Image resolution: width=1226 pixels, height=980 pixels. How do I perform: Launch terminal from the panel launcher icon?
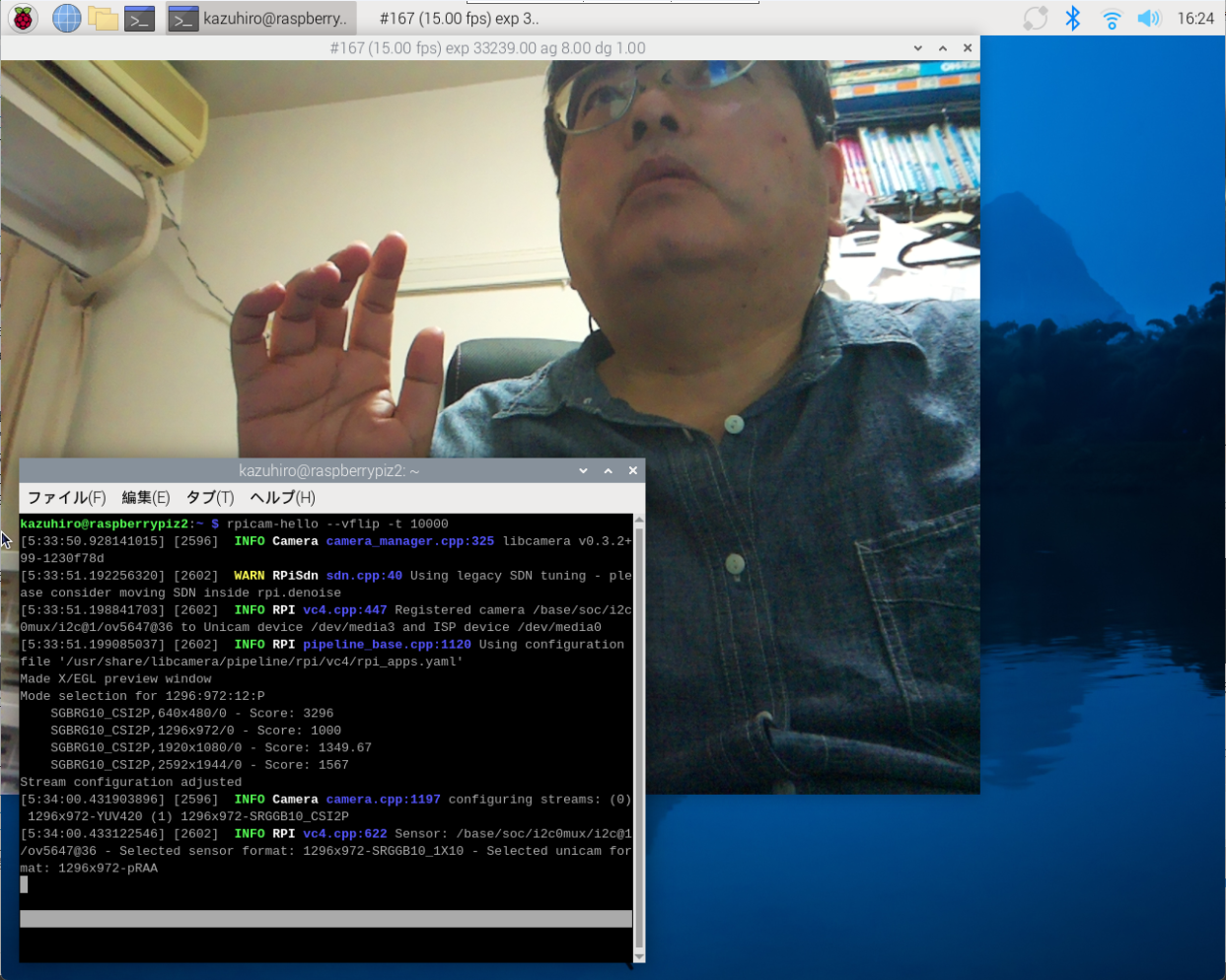[x=139, y=18]
